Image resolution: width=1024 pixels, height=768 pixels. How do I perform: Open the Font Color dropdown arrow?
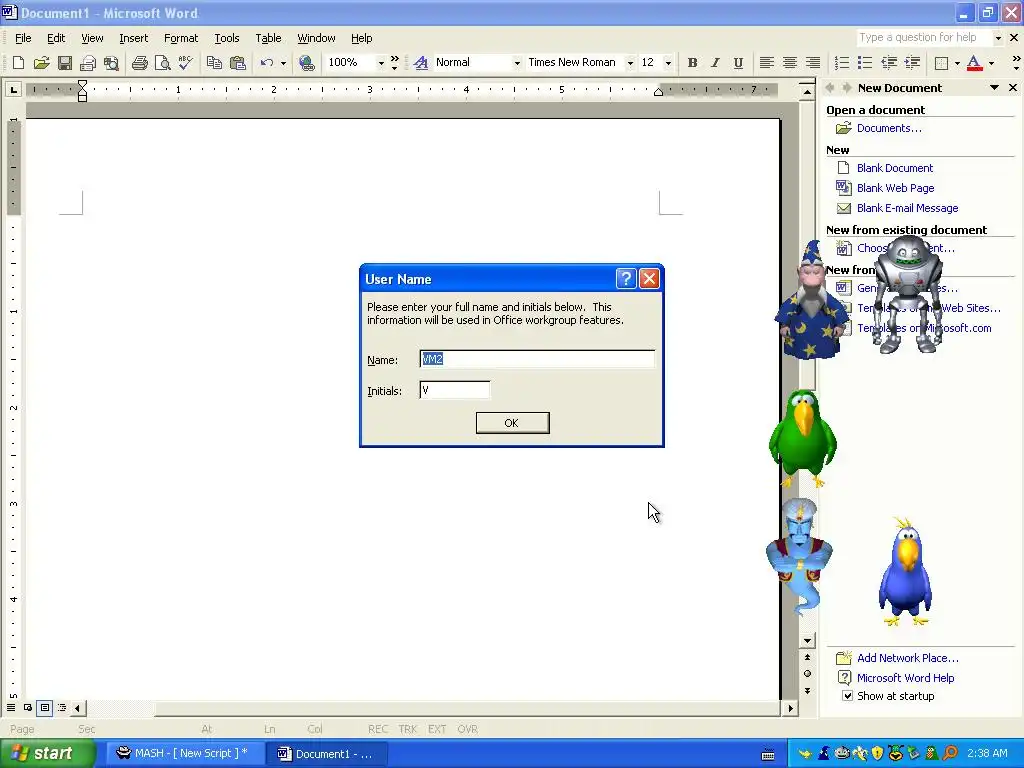(x=991, y=63)
